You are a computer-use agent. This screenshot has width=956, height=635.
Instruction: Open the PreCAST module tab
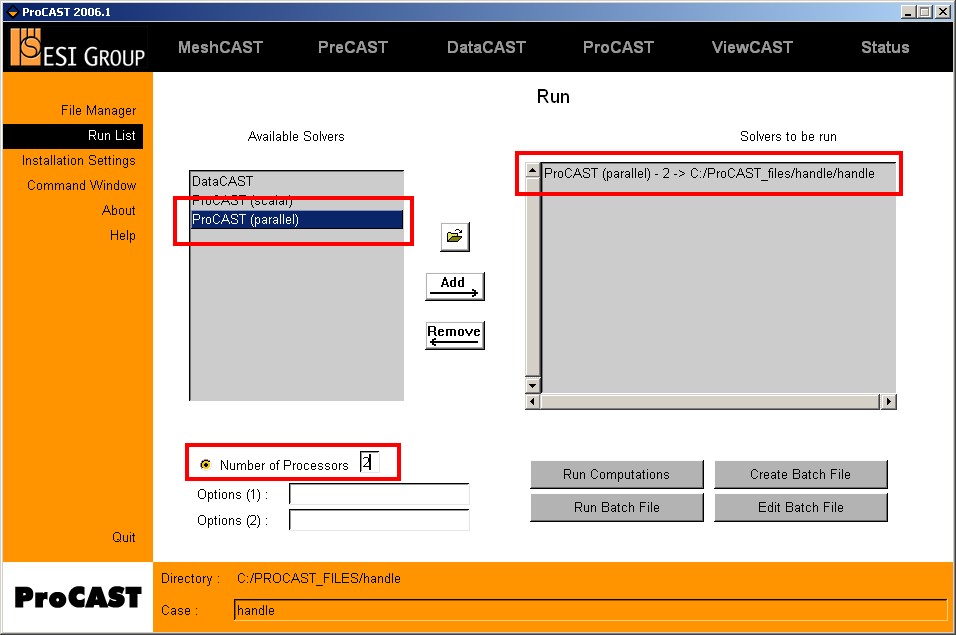(x=352, y=48)
